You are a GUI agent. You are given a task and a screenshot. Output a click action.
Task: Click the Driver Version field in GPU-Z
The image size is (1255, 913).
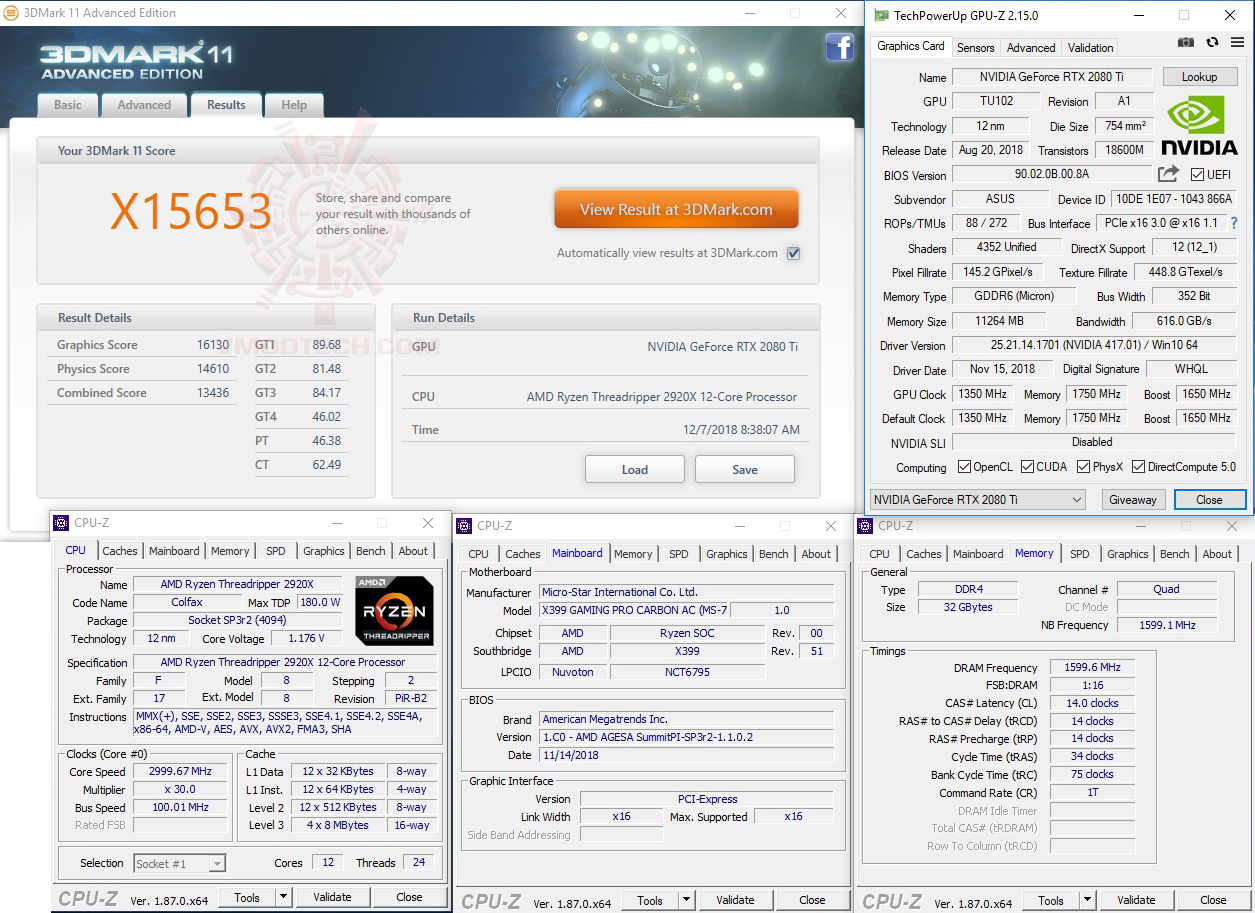click(1093, 345)
